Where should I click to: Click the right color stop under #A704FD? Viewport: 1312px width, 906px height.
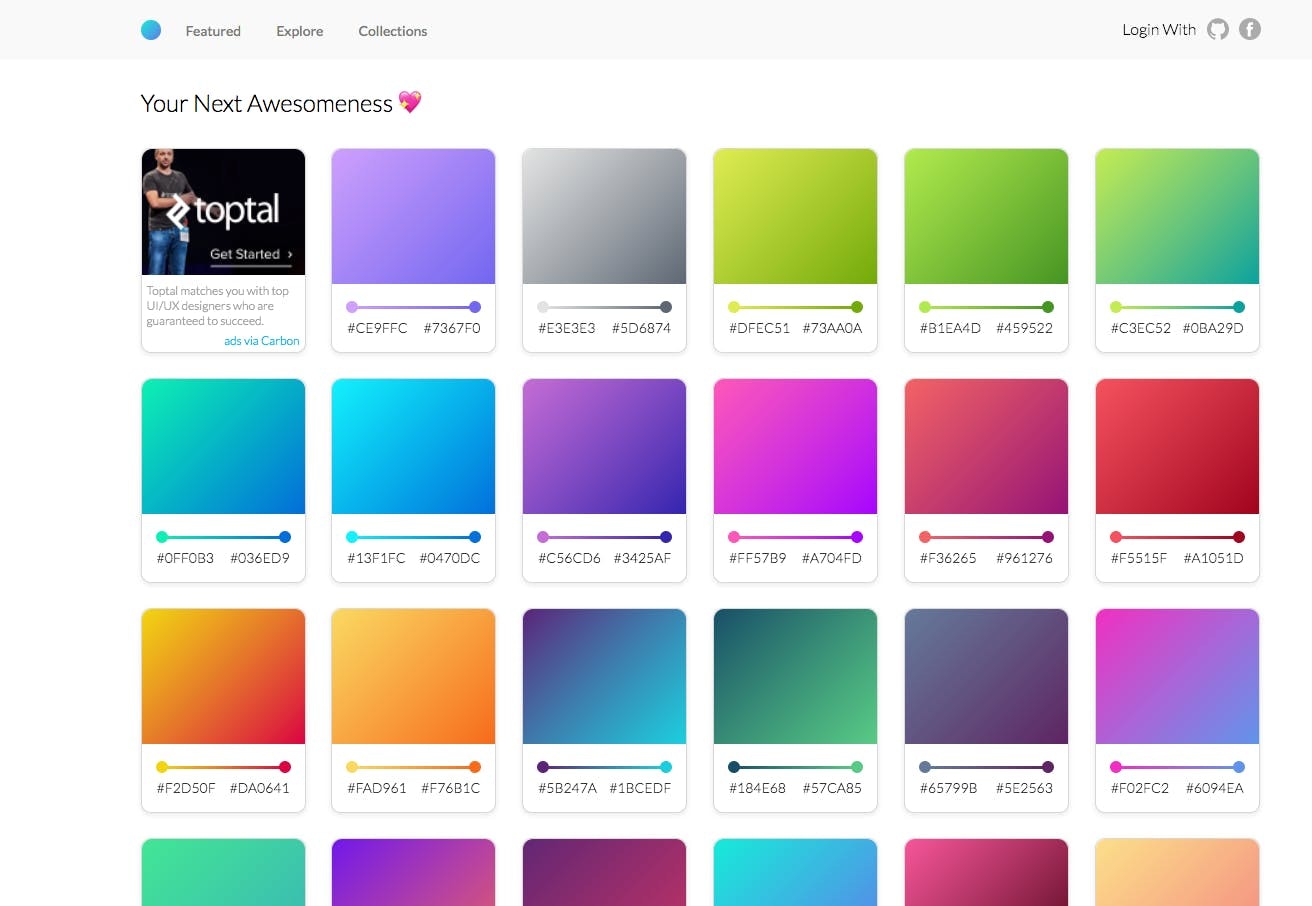click(856, 537)
